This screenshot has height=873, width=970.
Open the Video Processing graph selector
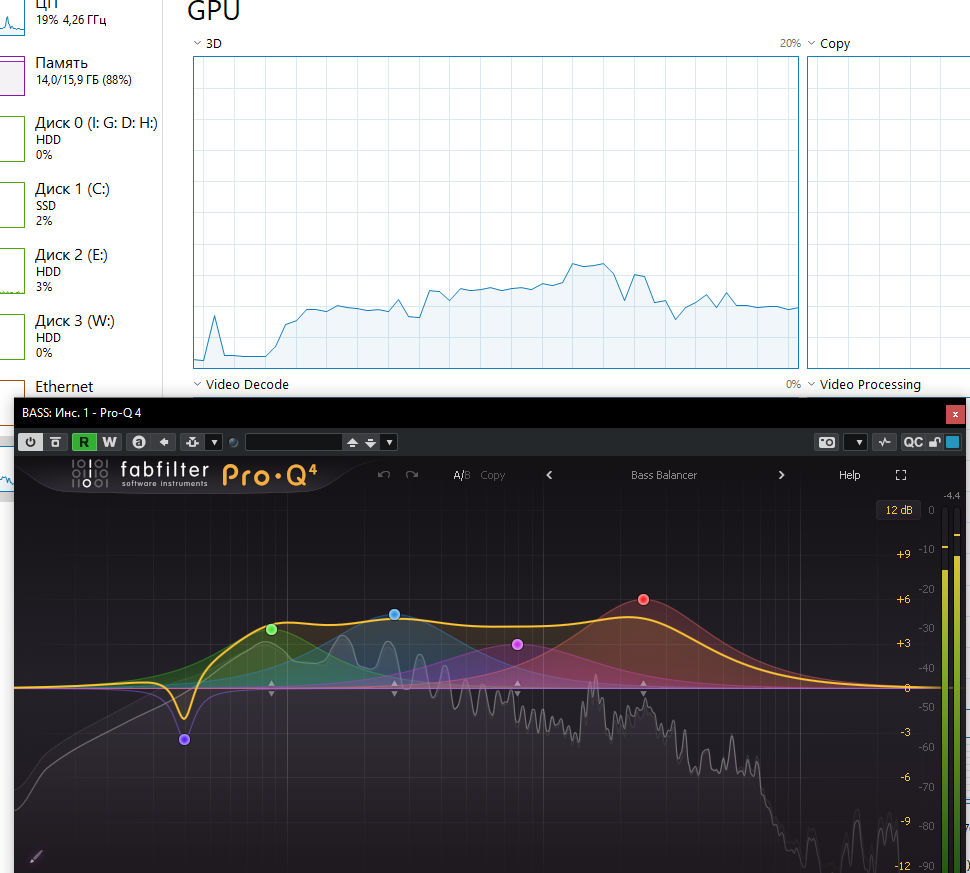pos(812,384)
